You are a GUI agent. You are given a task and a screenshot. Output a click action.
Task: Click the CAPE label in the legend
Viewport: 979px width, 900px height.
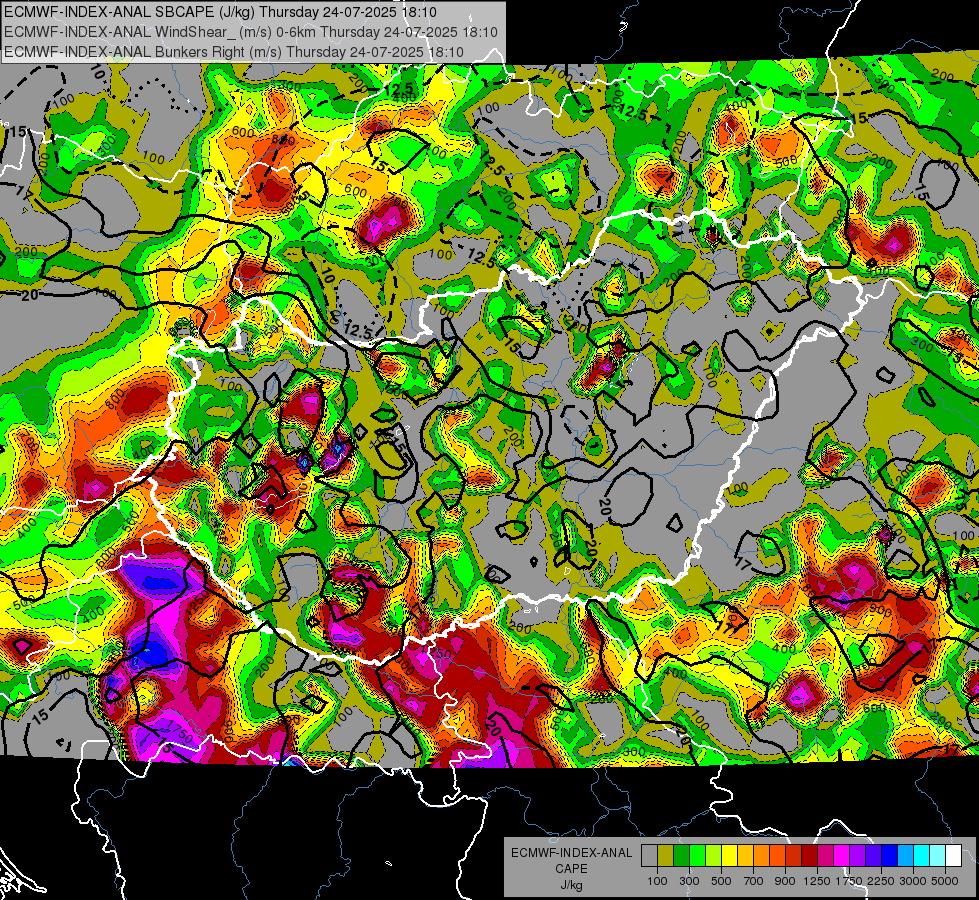pyautogui.click(x=571, y=869)
